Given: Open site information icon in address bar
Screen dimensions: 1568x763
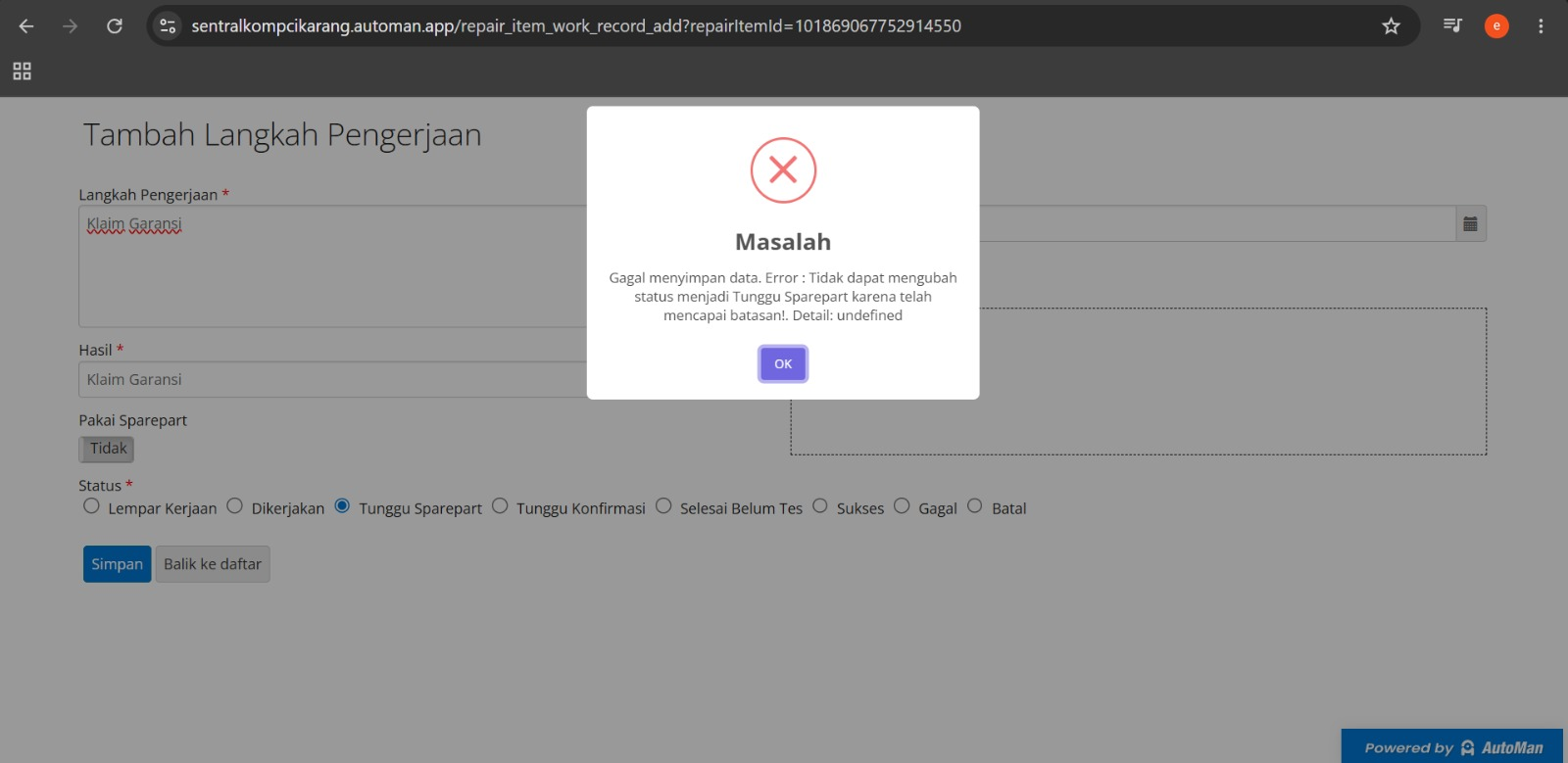Looking at the screenshot, I should click(168, 26).
